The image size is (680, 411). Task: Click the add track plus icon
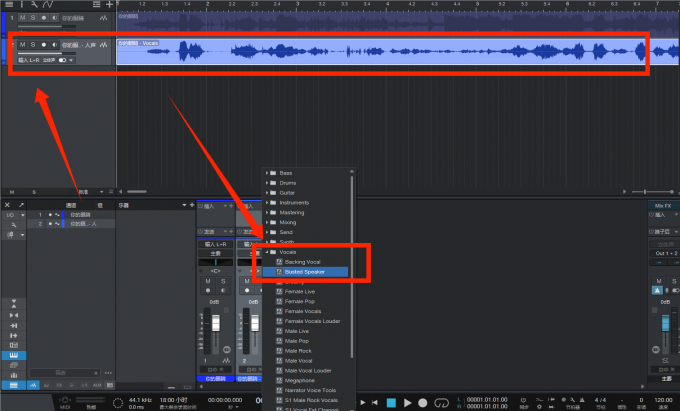pos(109,4)
